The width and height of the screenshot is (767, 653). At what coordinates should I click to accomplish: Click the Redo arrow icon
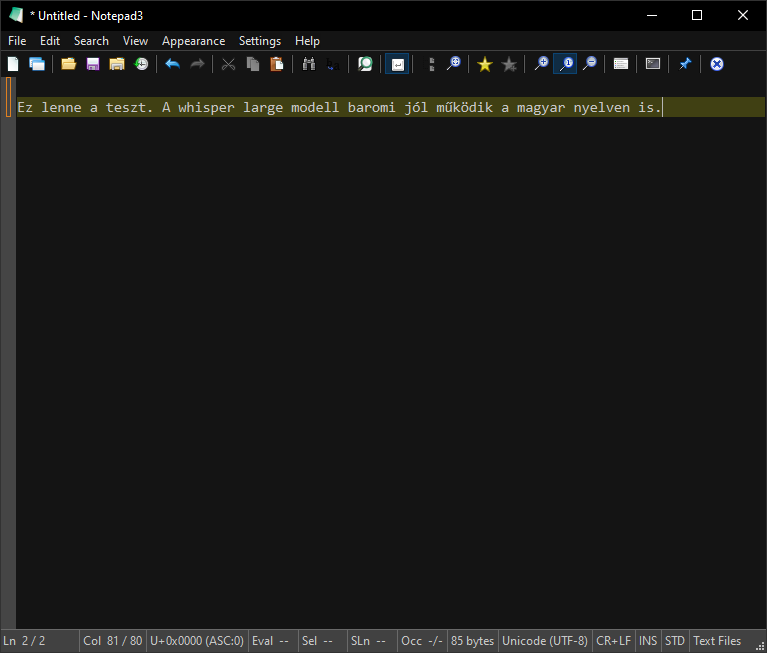197,64
